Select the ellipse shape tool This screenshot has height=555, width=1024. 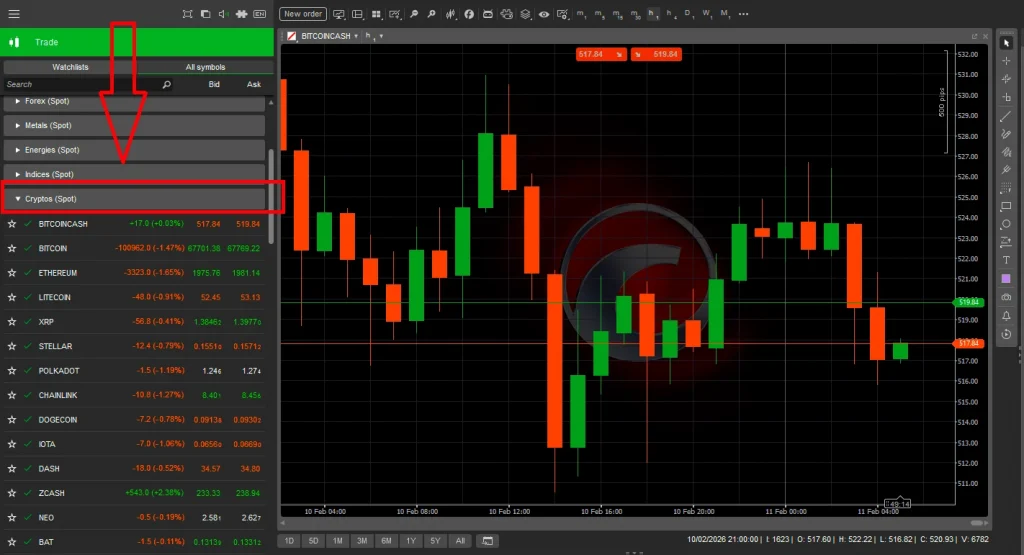(x=1006, y=224)
